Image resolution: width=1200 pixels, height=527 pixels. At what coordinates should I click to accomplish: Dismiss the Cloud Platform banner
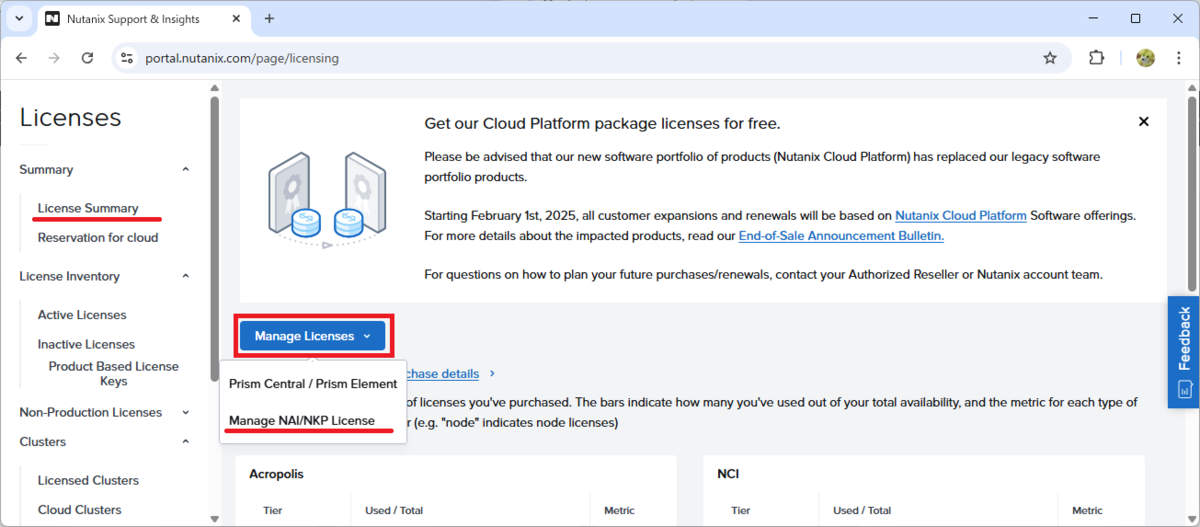point(1144,122)
